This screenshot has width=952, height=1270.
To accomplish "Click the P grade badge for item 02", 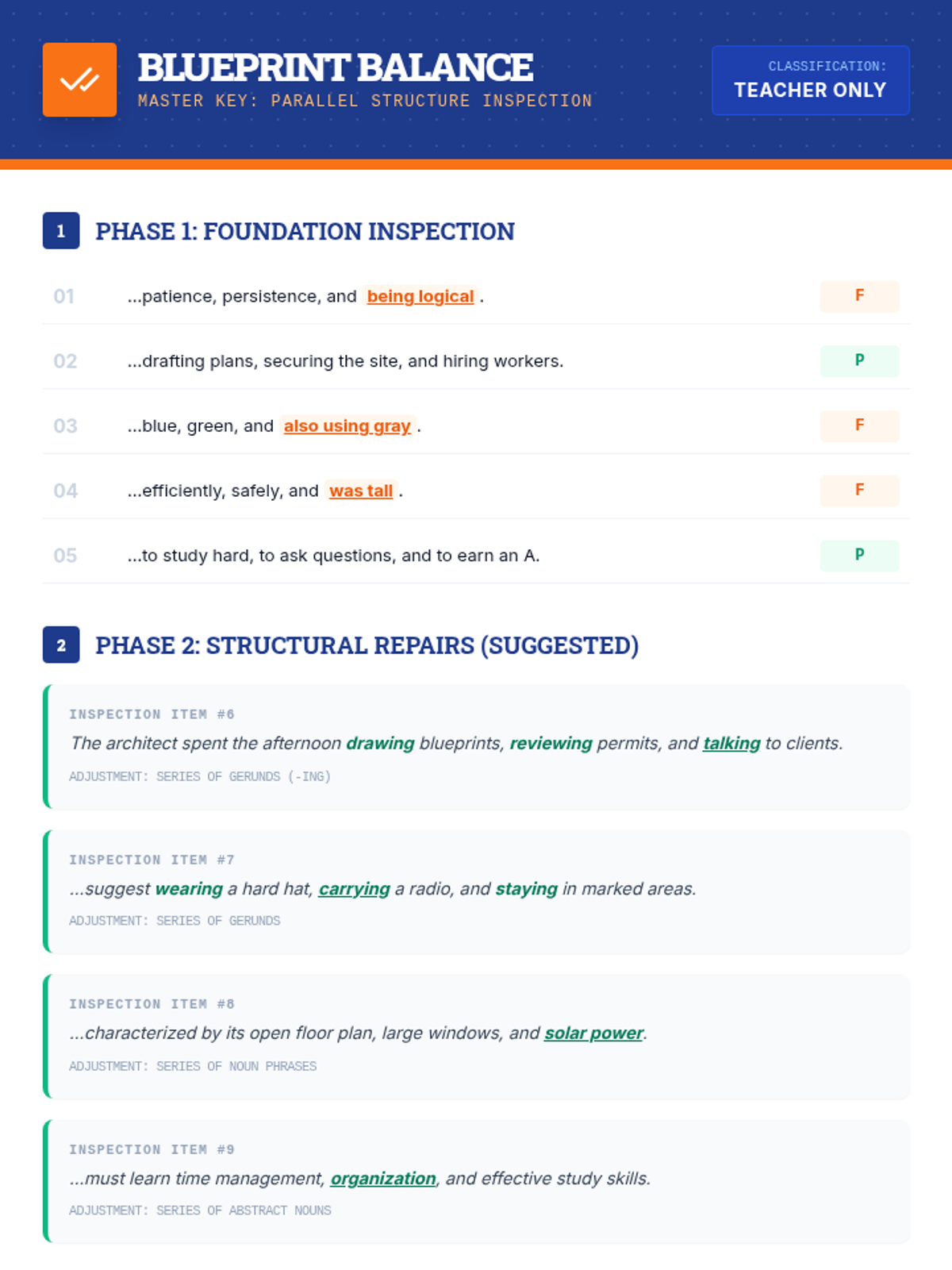I will [859, 361].
